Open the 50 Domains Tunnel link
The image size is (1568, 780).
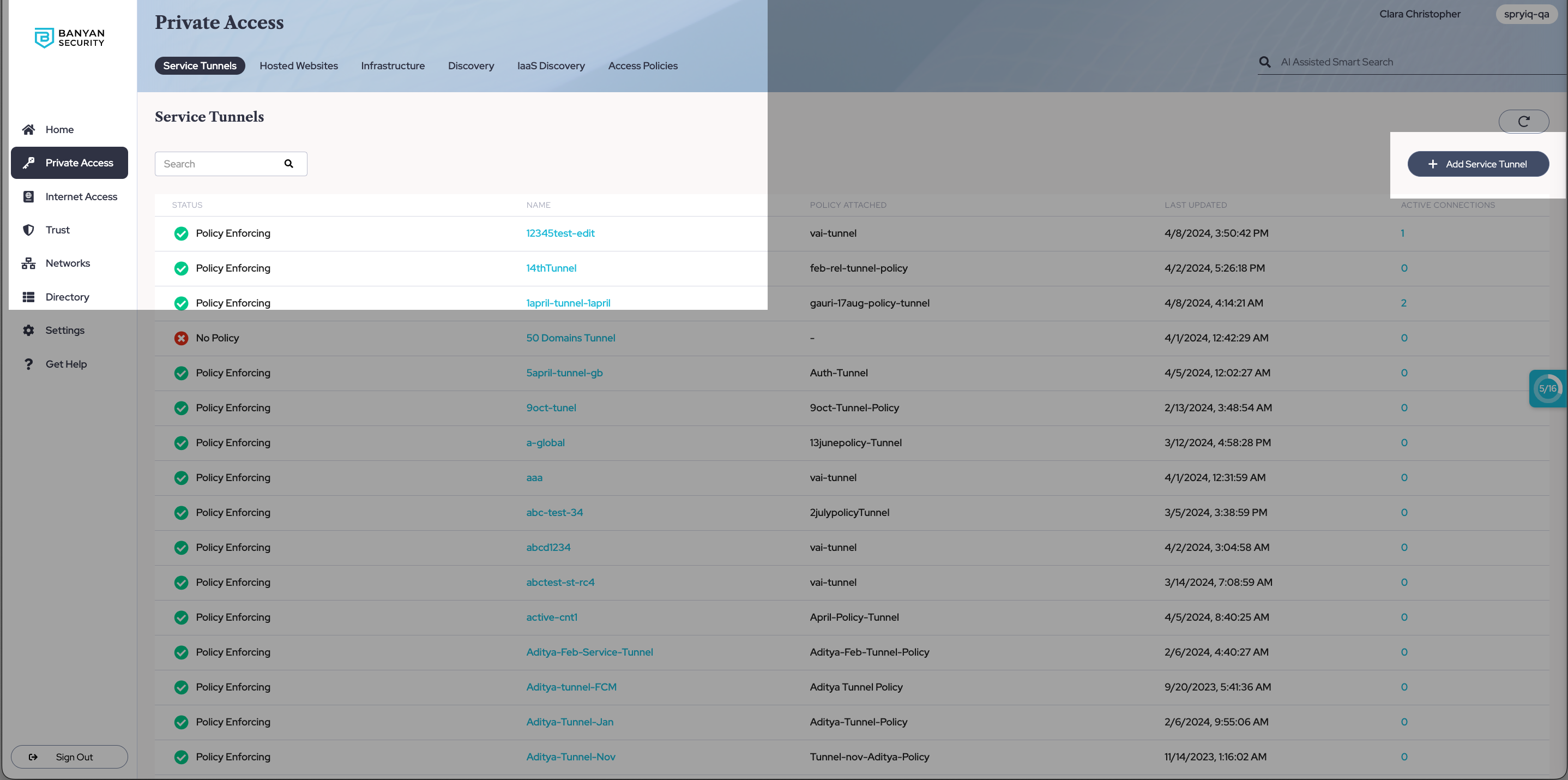coord(570,338)
